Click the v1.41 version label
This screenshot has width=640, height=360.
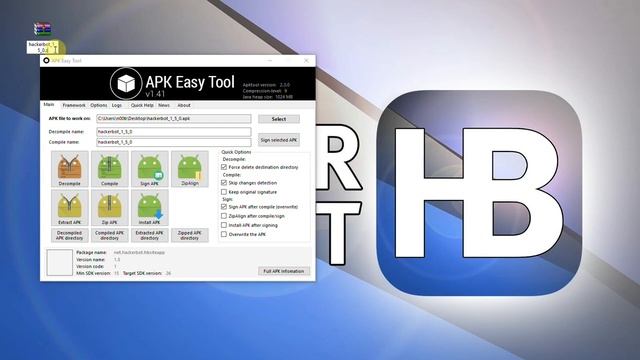[155, 94]
